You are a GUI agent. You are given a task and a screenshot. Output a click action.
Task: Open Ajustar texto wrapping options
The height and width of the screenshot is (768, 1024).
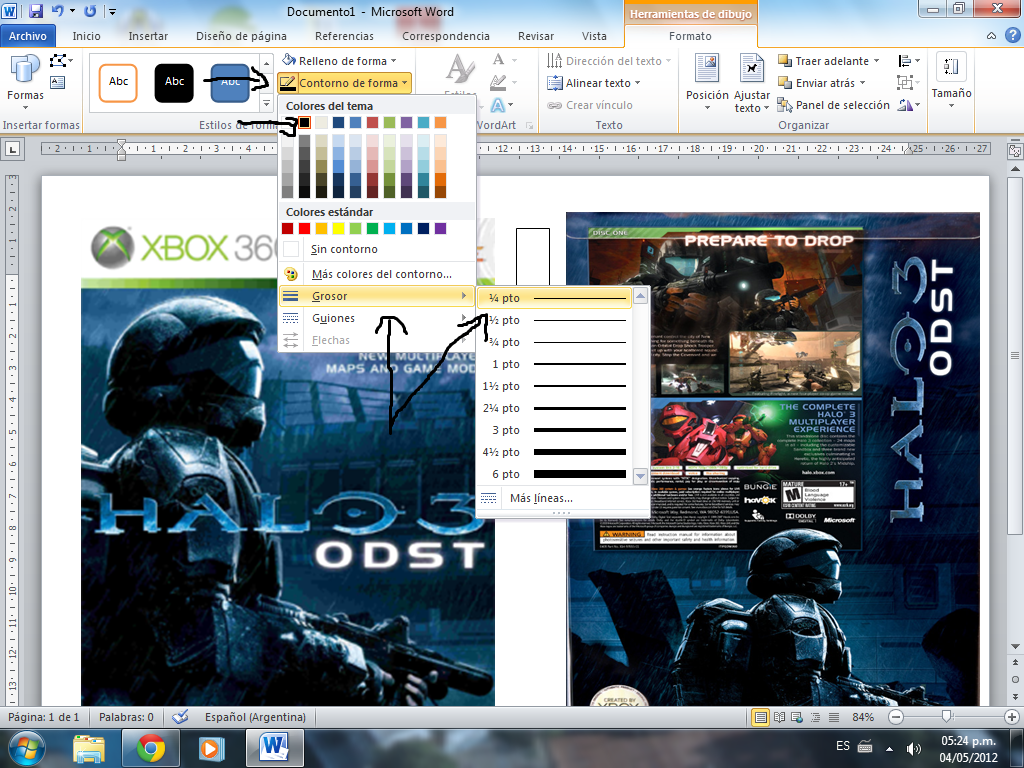point(752,82)
